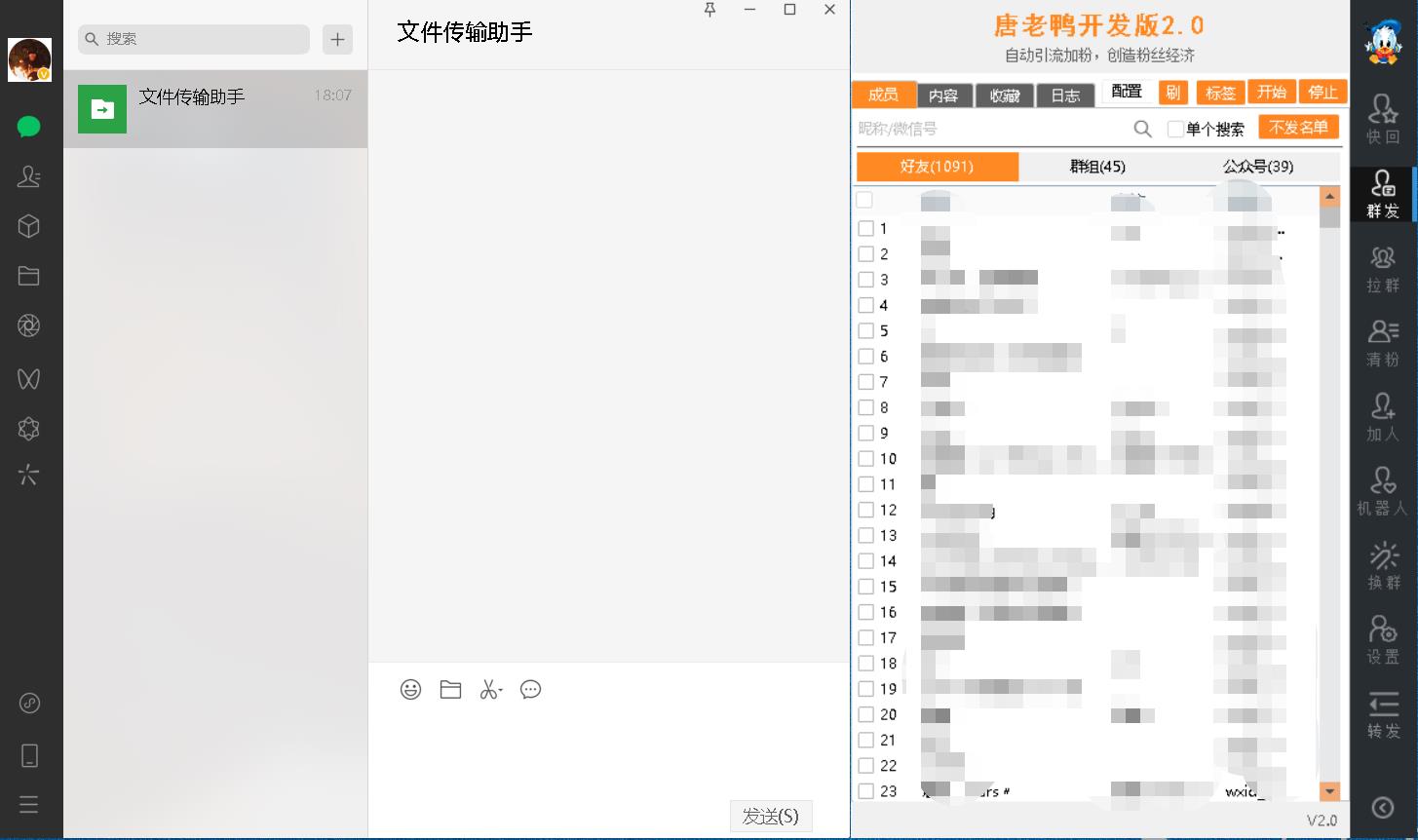This screenshot has height=840, width=1418.
Task: Select the 群发 mass send icon in the right sidebar
Action: (x=1383, y=194)
